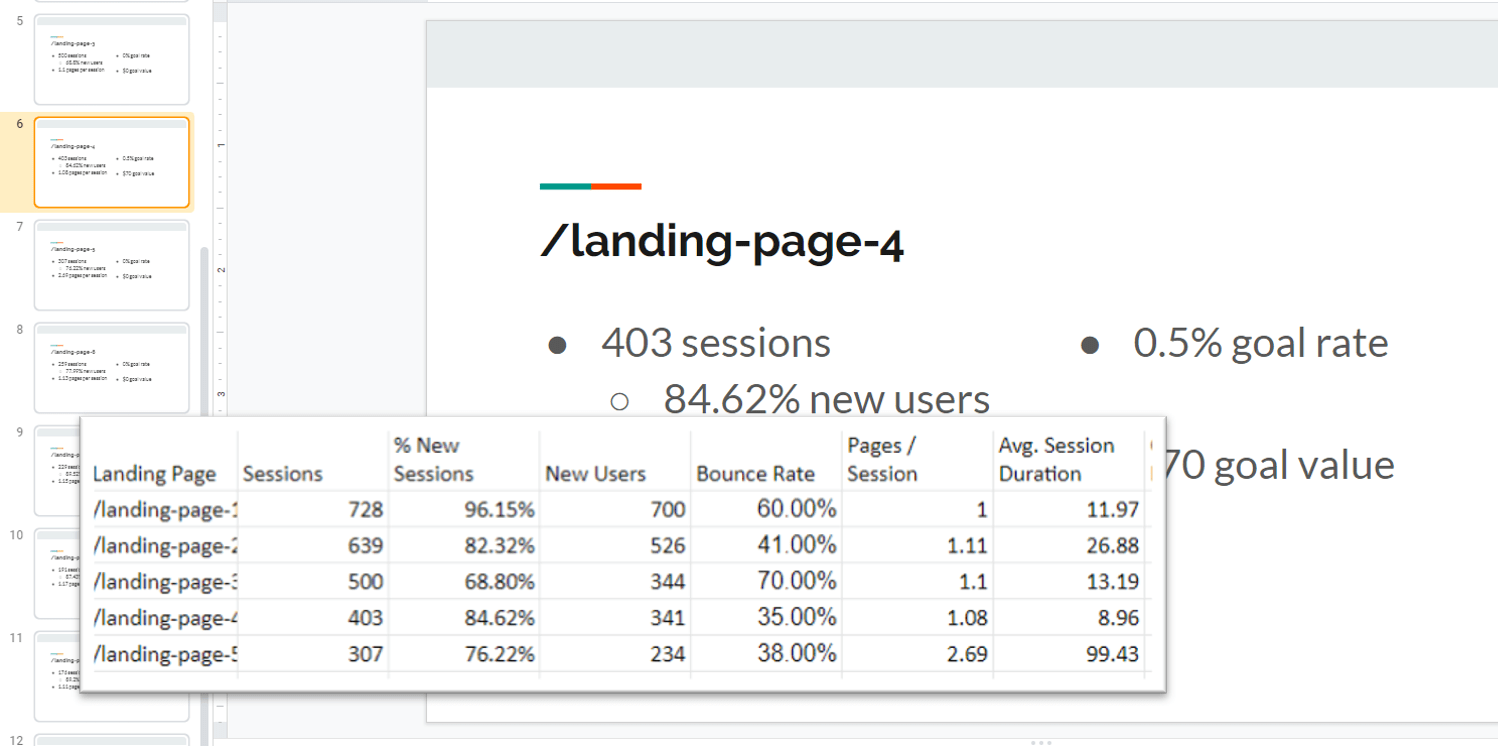Click the Landing Page column header
This screenshot has height=746, width=1498.
tap(154, 473)
